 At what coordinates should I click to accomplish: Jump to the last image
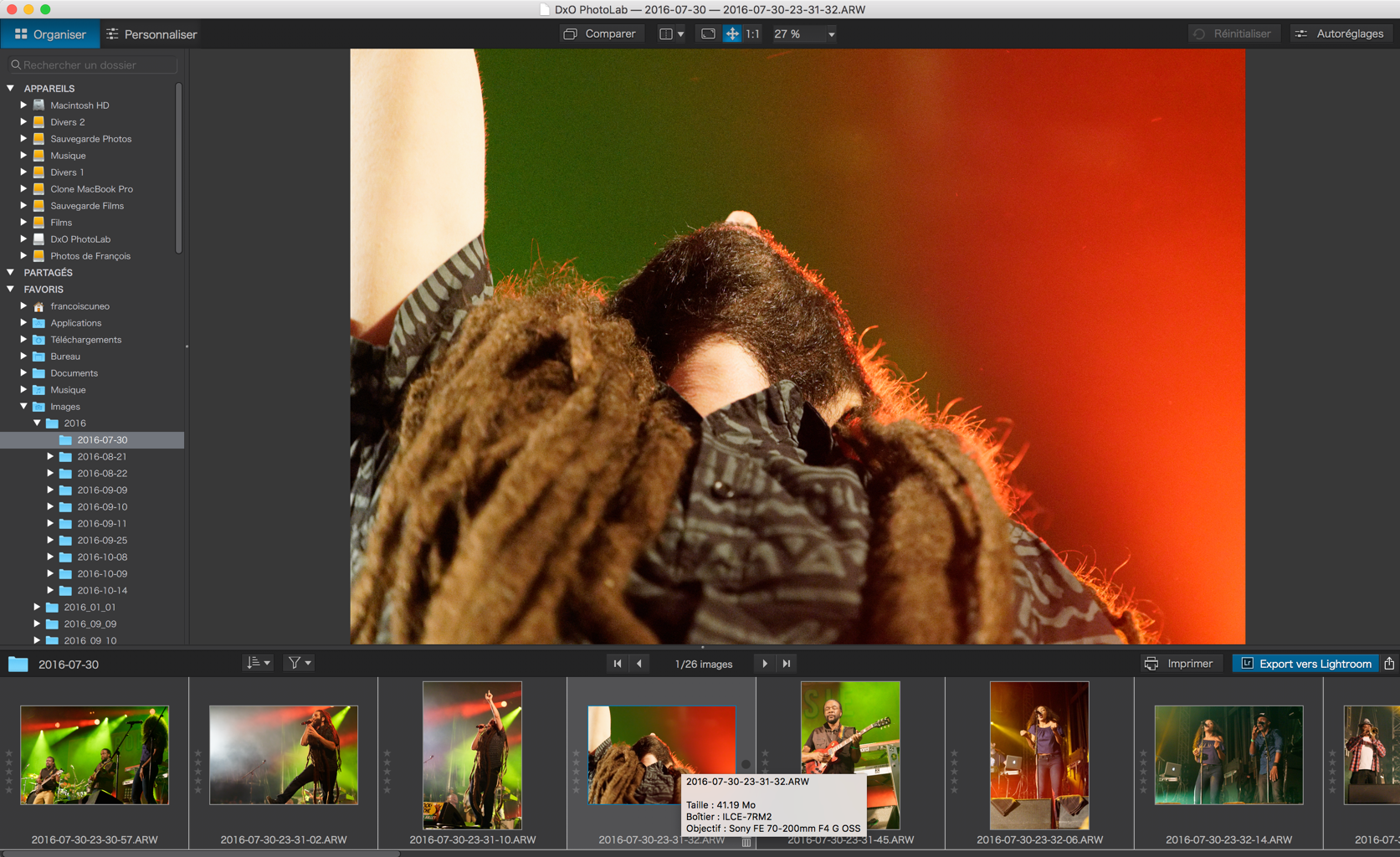pyautogui.click(x=787, y=664)
